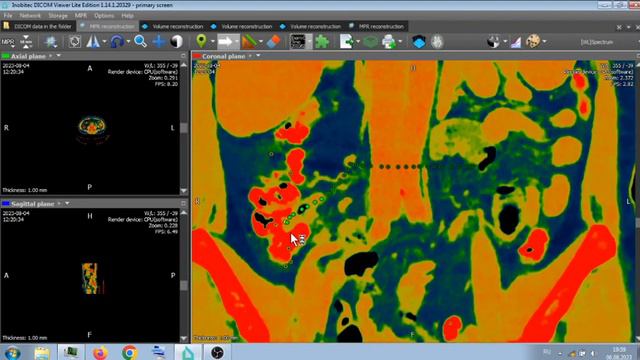This screenshot has height=360, width=640.
Task: Maximize the Axial plane view
Action: click(x=183, y=56)
